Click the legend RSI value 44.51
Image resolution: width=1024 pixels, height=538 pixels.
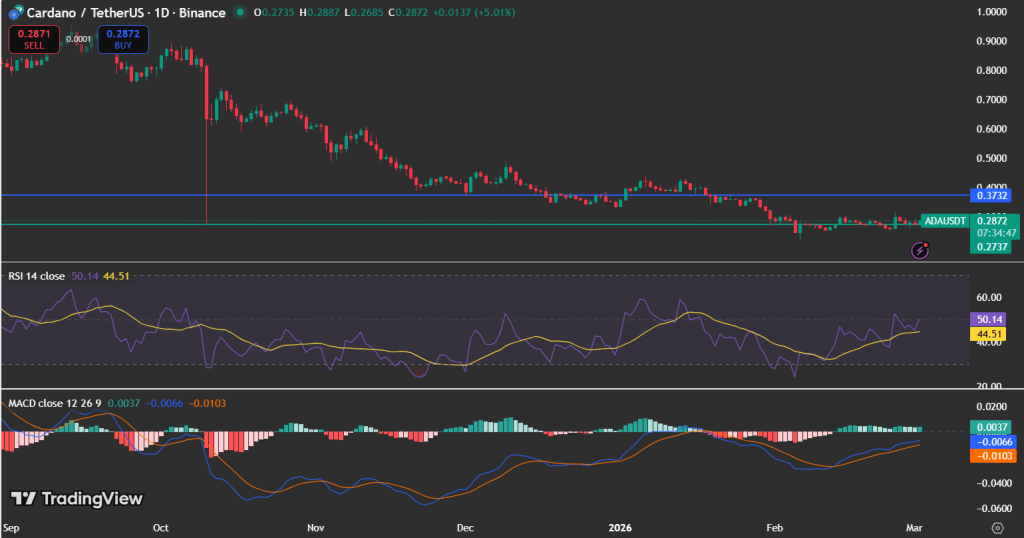[x=116, y=276]
